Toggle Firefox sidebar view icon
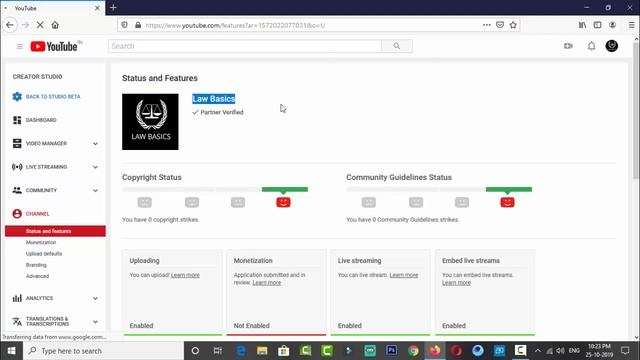This screenshot has width=640, height=360. tap(598, 25)
